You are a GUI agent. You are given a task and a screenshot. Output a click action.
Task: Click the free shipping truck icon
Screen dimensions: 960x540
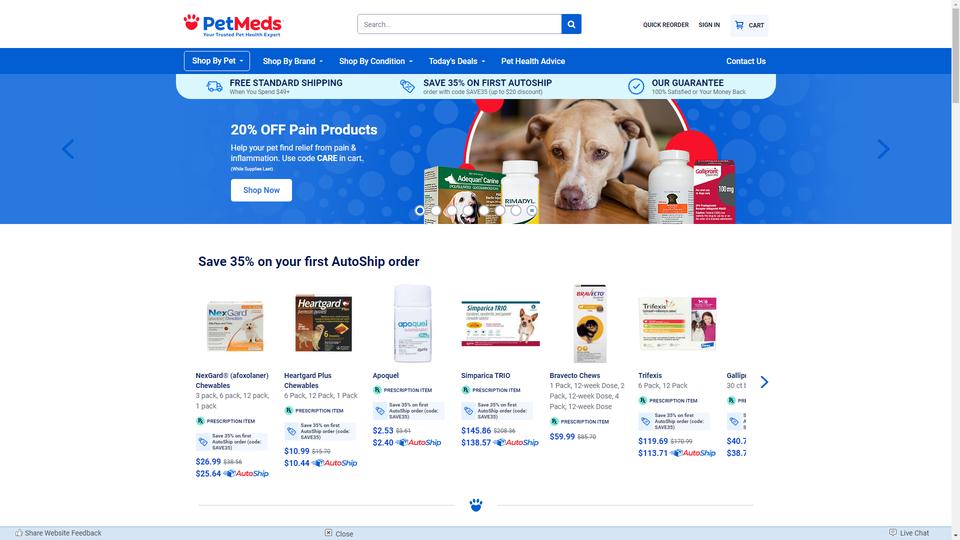click(x=214, y=86)
